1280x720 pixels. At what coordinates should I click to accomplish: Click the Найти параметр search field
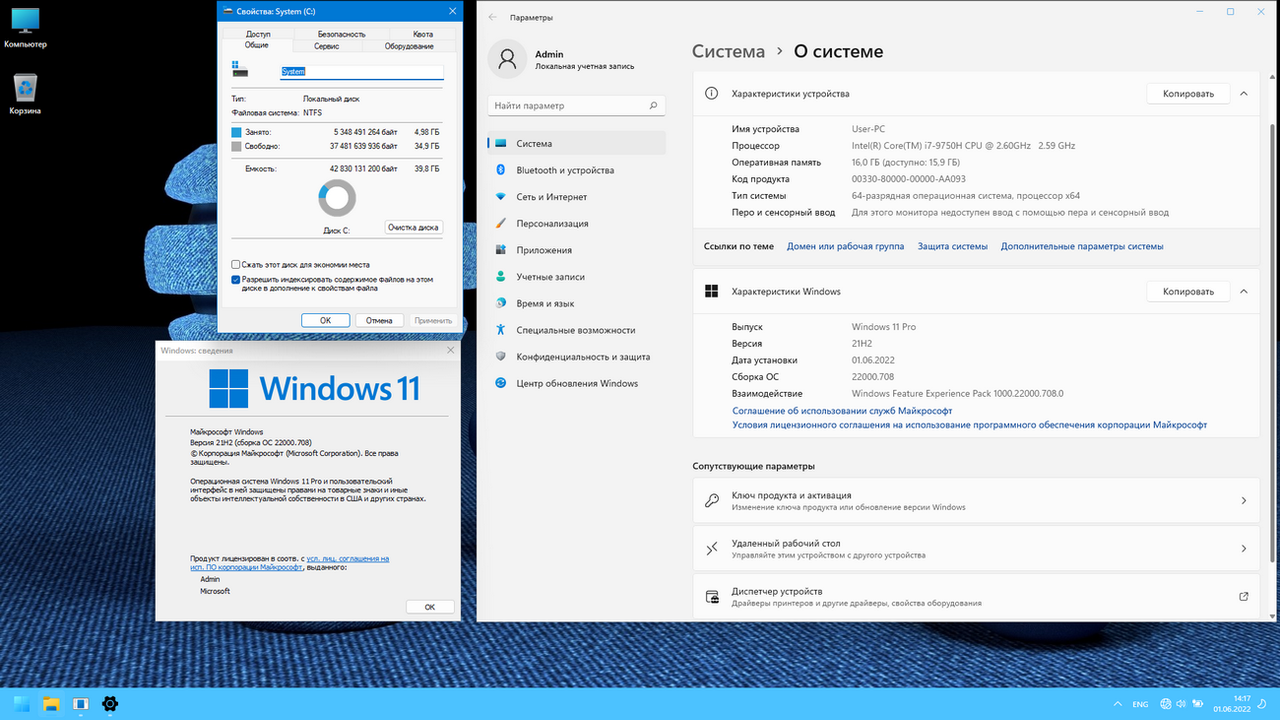pyautogui.click(x=576, y=105)
